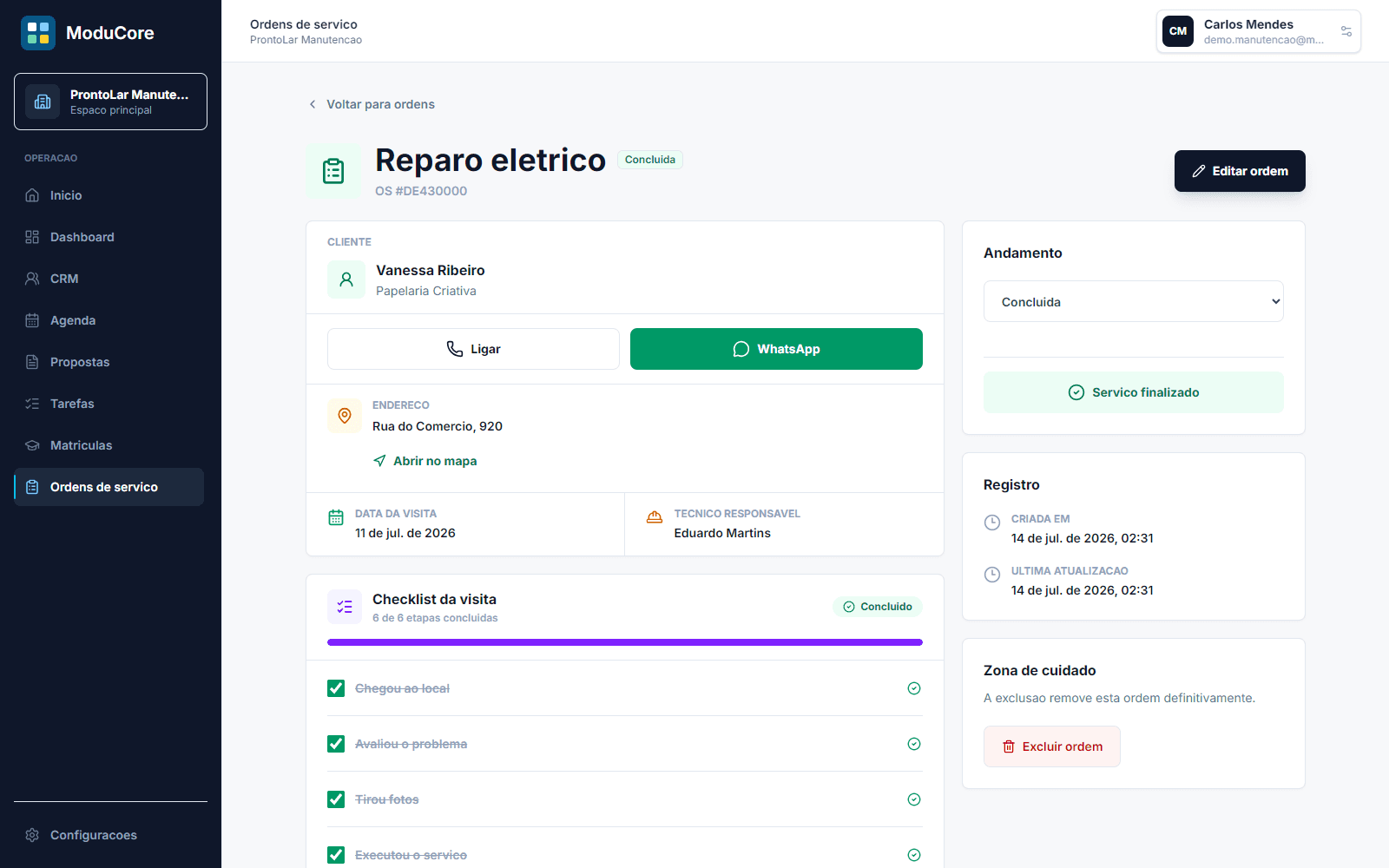This screenshot has height=868, width=1389.
Task: Click the checklist icon next to Checklist da visita
Action: (x=345, y=607)
